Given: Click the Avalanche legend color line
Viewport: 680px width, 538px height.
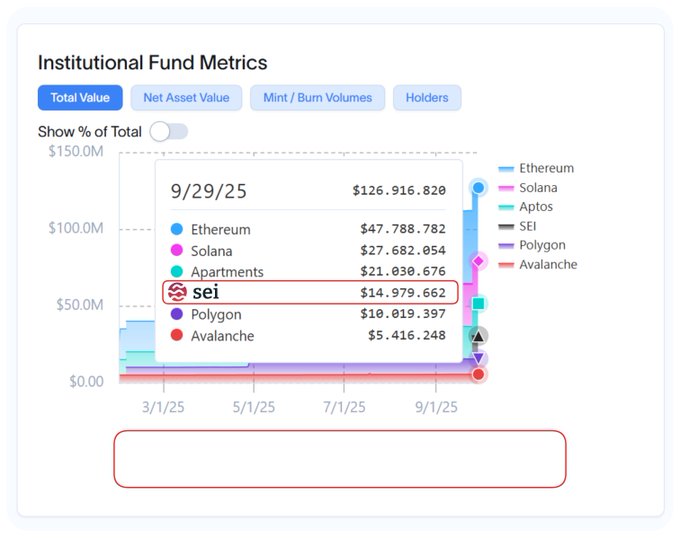Looking at the screenshot, I should coord(506,265).
